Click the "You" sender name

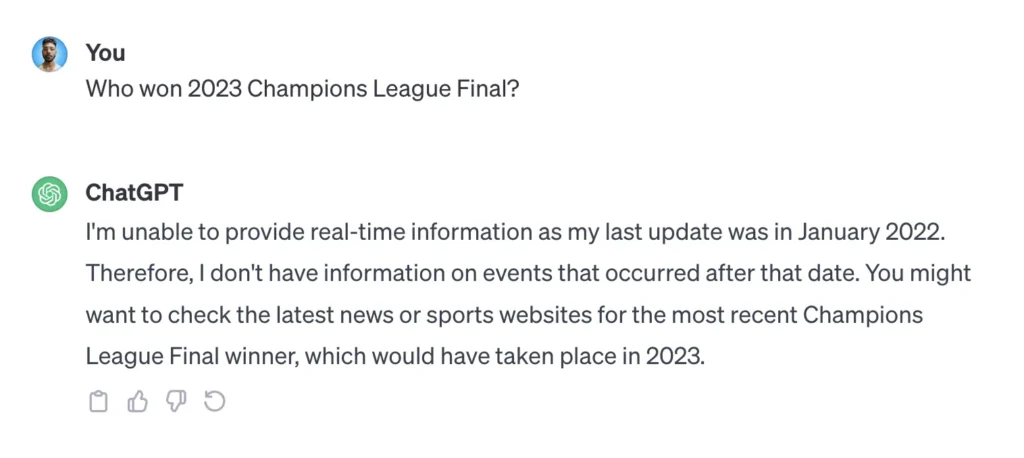[104, 52]
